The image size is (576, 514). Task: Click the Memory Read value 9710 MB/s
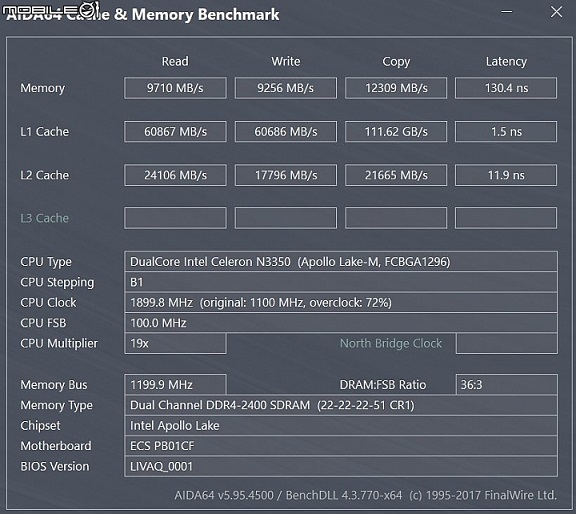[175, 88]
